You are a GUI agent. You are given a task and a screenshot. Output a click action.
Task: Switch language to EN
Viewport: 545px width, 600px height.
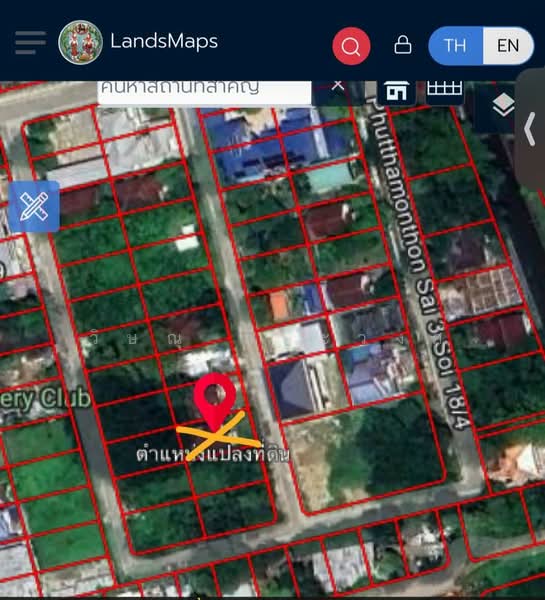(x=508, y=46)
